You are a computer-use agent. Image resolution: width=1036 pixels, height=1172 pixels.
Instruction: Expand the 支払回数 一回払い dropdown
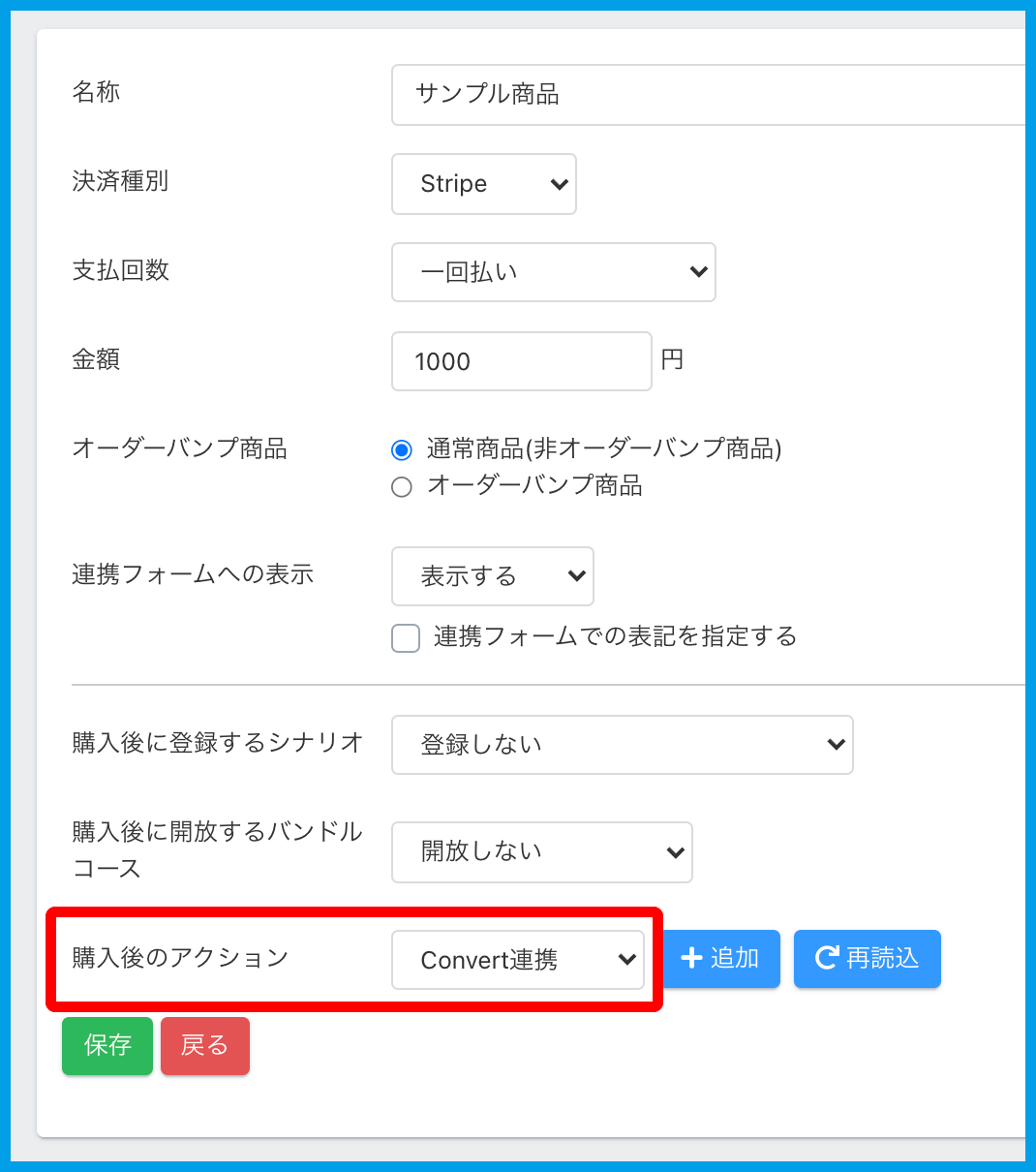[553, 272]
